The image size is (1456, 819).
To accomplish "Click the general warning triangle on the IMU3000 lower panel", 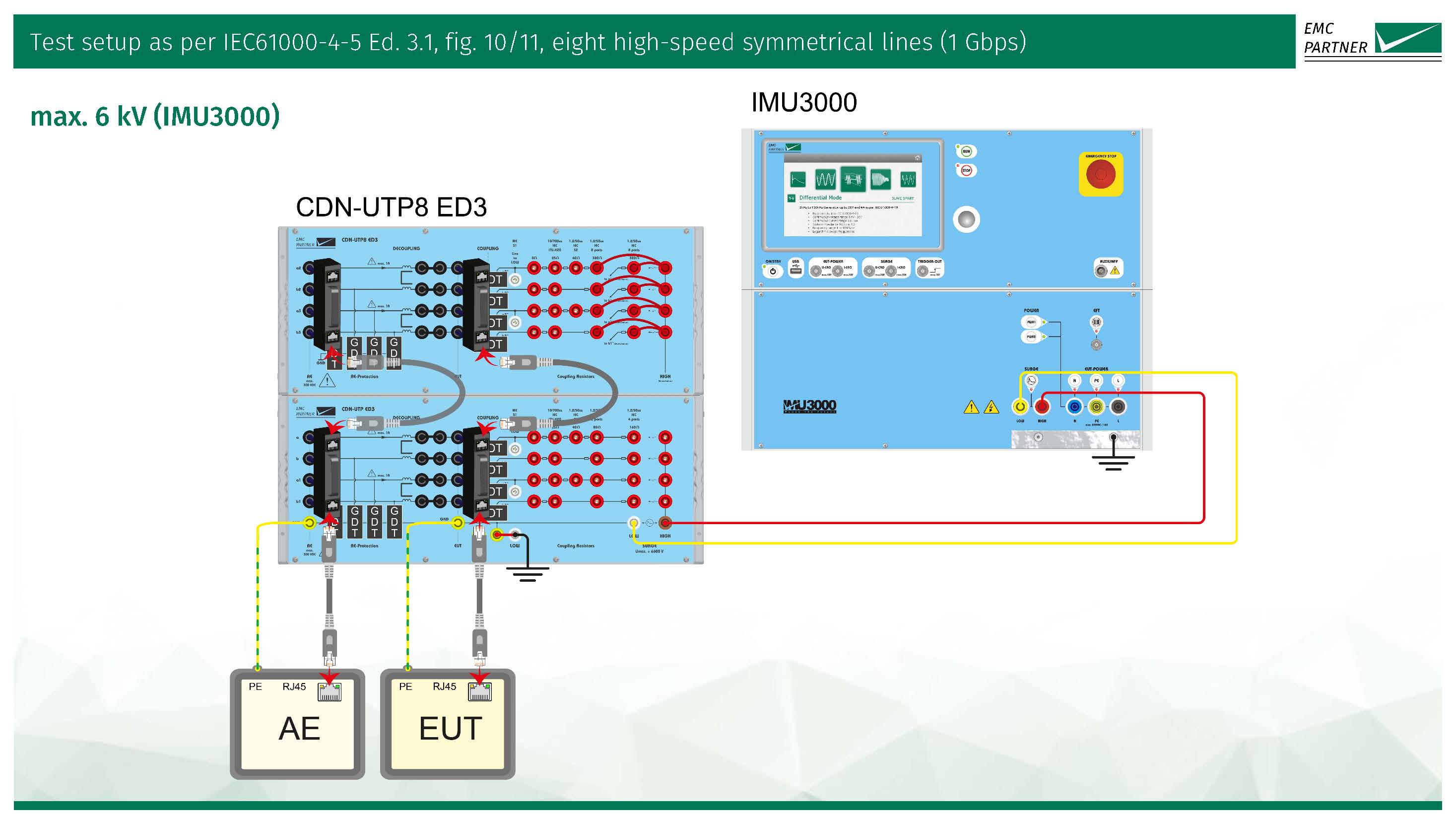I will point(971,407).
